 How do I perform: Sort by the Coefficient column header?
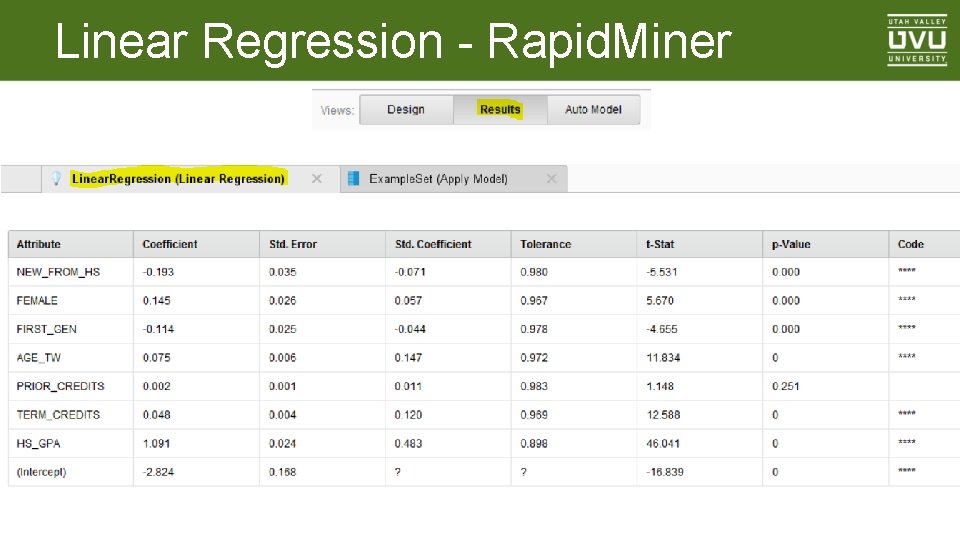[x=197, y=244]
